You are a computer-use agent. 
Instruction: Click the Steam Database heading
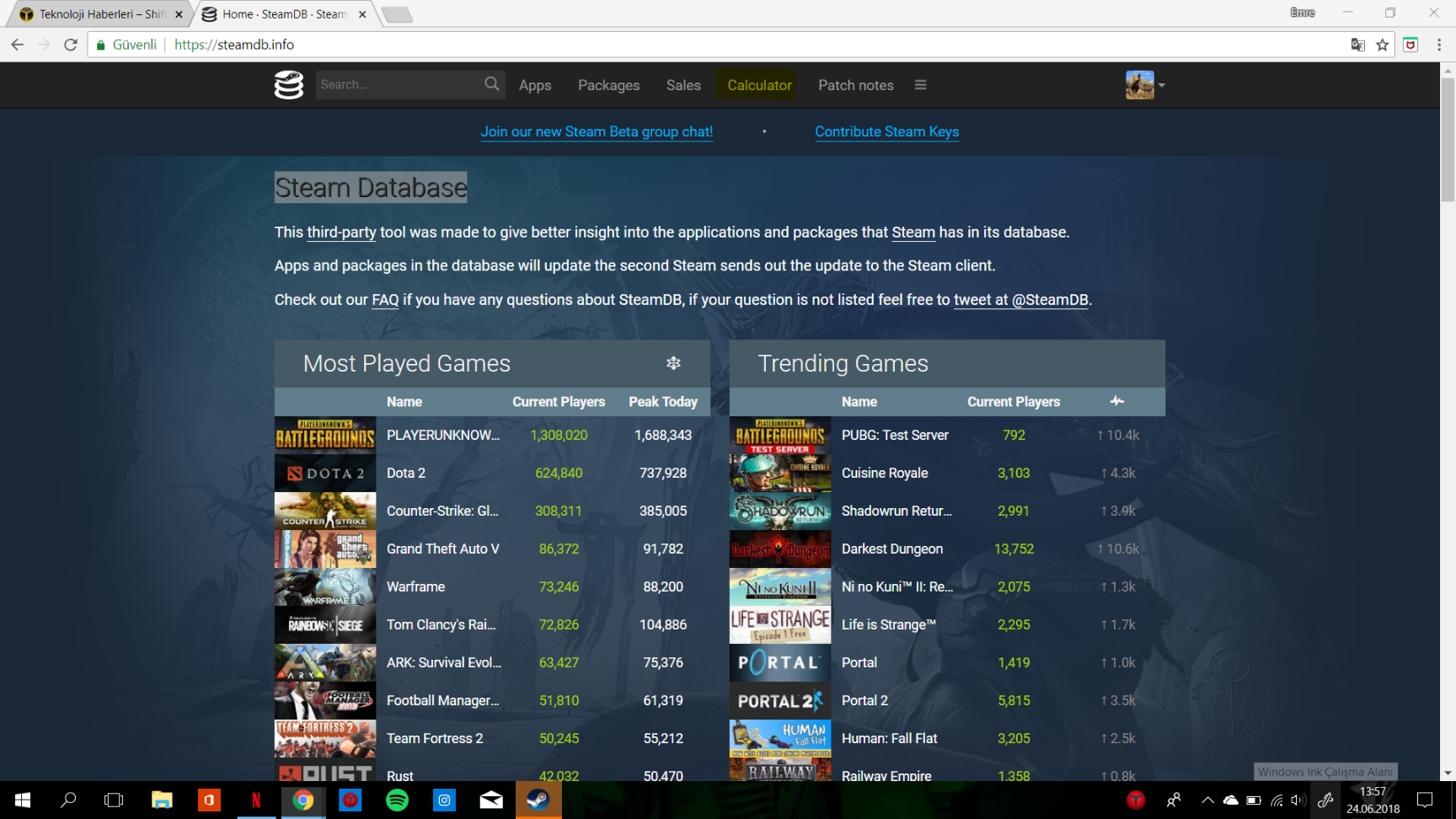tap(371, 187)
